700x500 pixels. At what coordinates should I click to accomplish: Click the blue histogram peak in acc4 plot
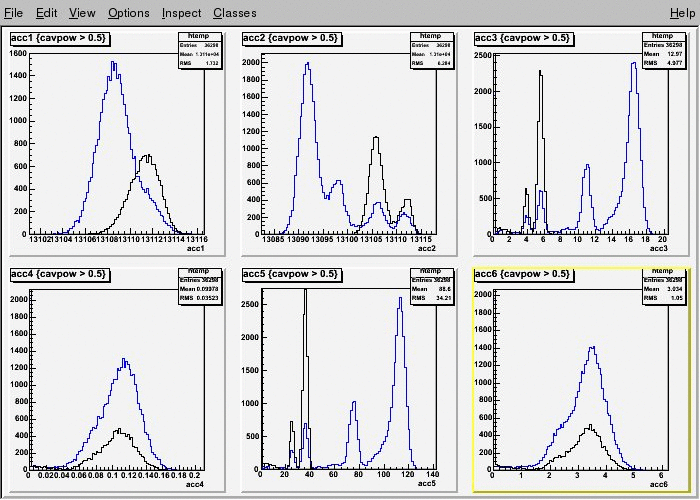(x=124, y=359)
